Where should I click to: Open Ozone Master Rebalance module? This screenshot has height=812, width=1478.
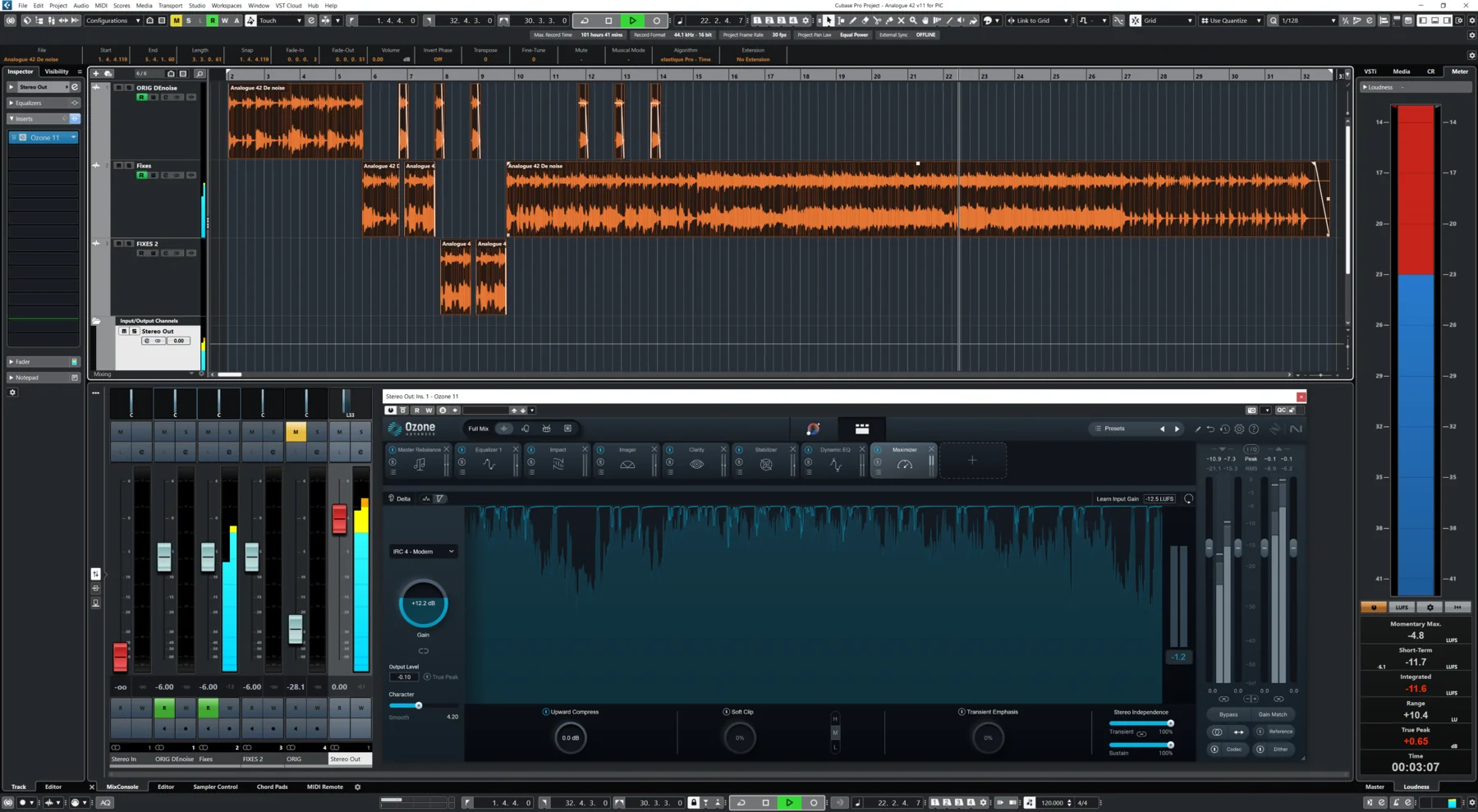click(419, 461)
